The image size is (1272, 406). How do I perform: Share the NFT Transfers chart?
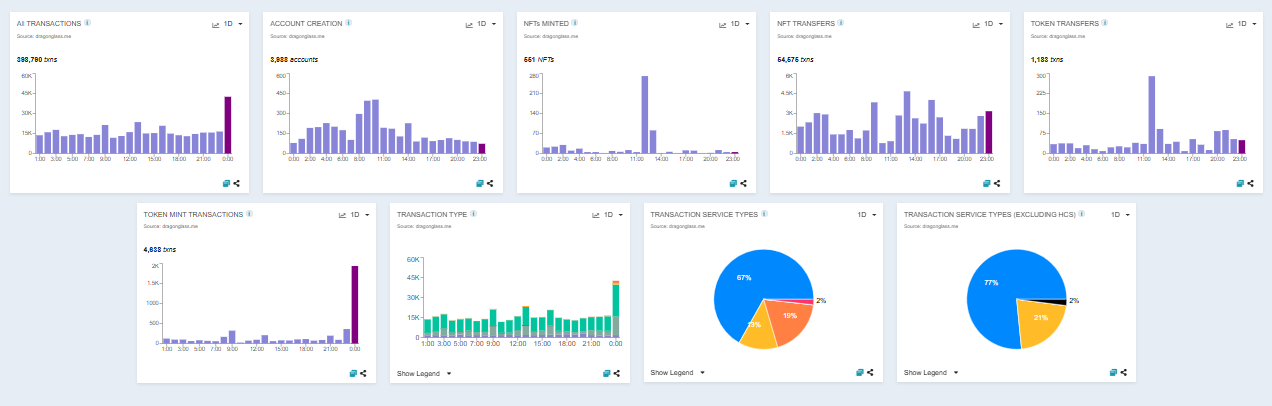(x=997, y=183)
